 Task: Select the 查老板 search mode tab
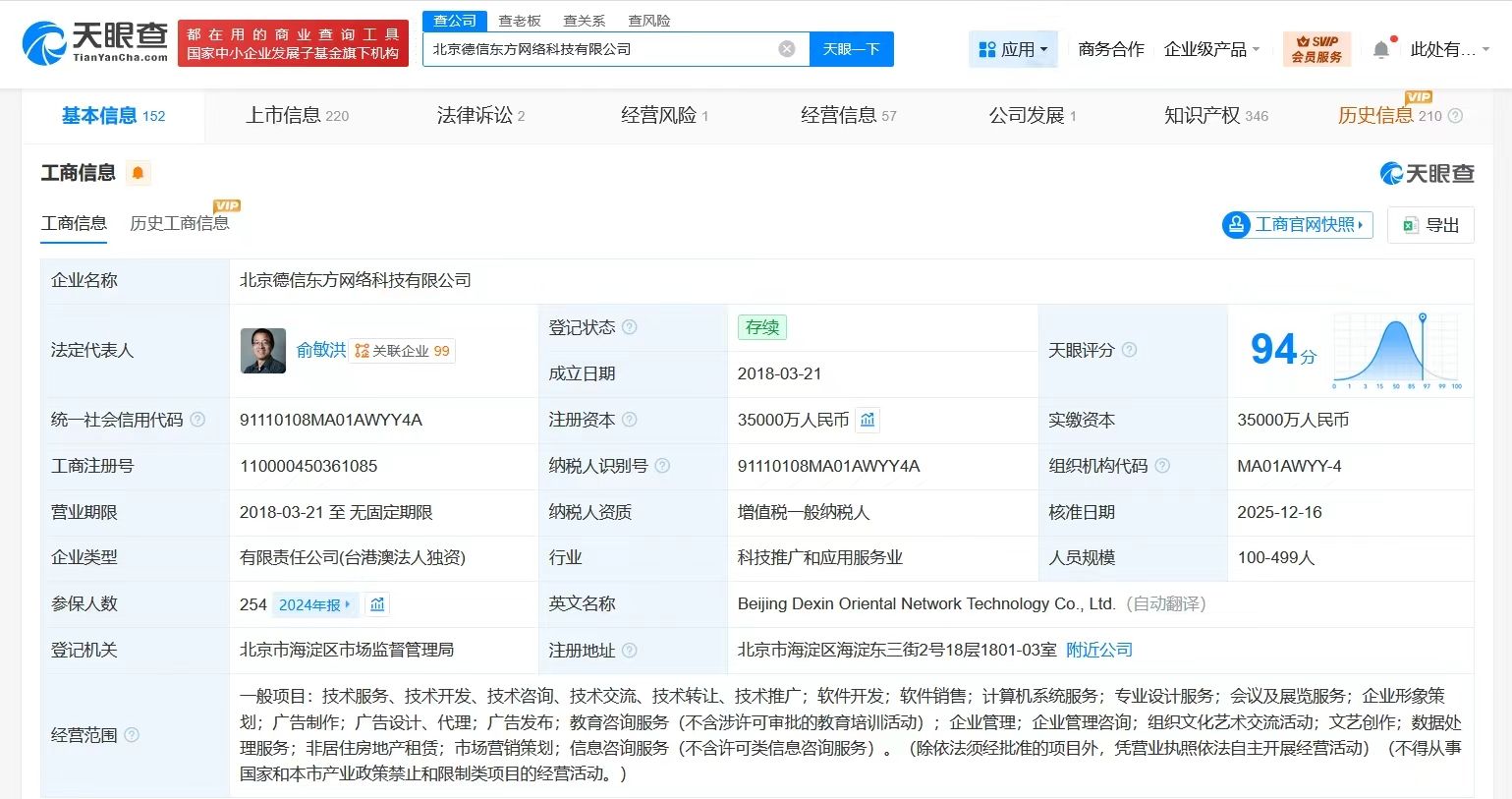coord(520,21)
